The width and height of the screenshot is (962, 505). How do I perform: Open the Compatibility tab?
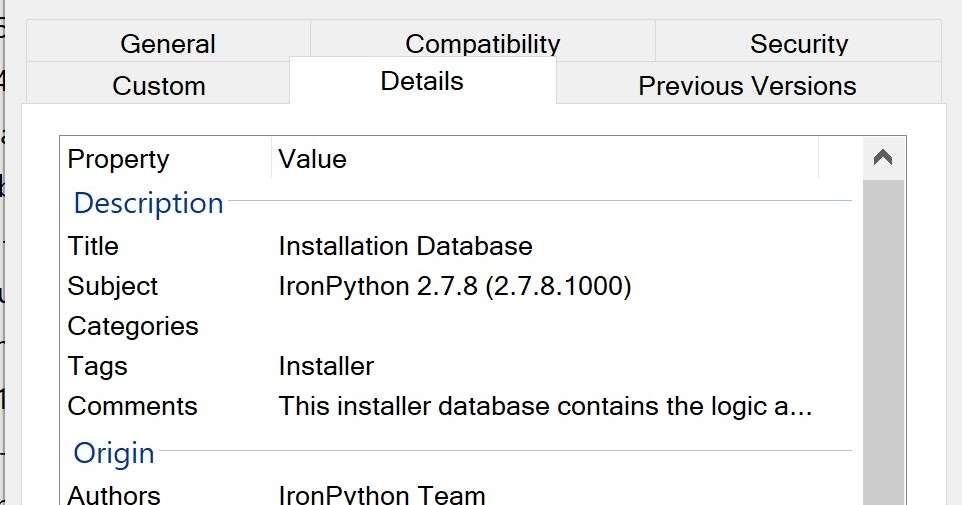[483, 41]
